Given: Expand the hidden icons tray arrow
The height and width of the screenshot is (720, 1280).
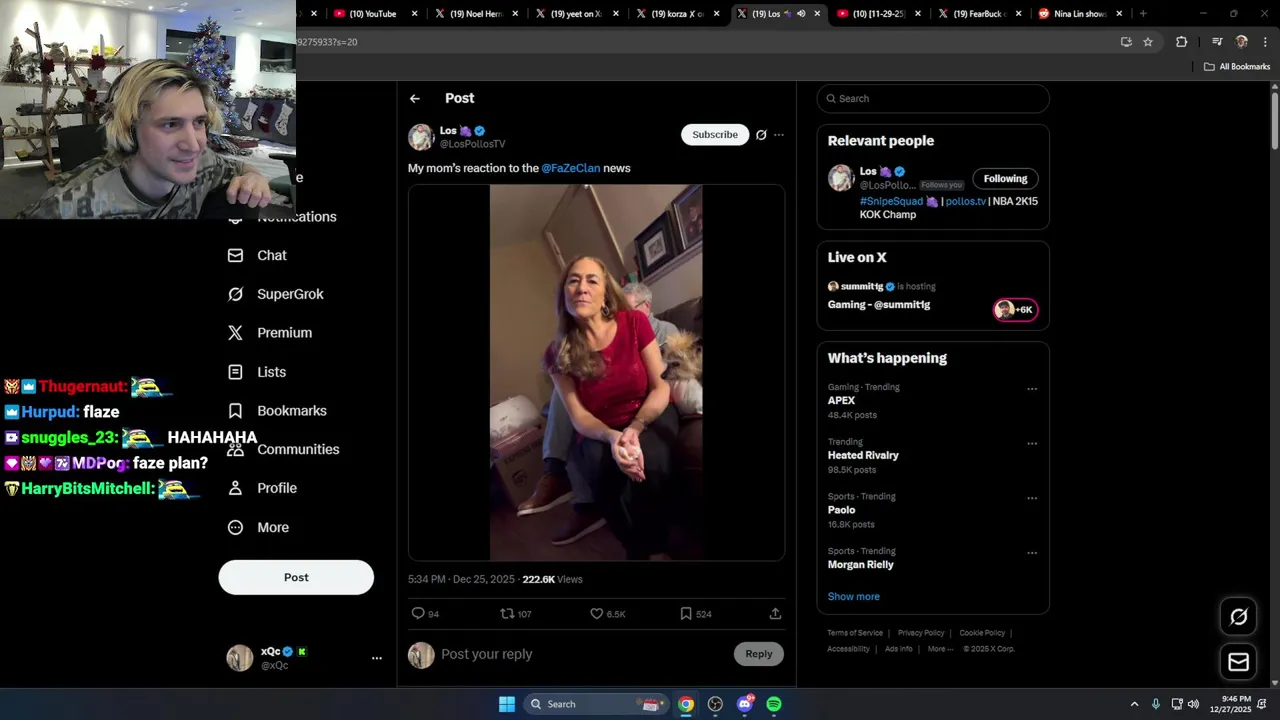Looking at the screenshot, I should 1134,704.
